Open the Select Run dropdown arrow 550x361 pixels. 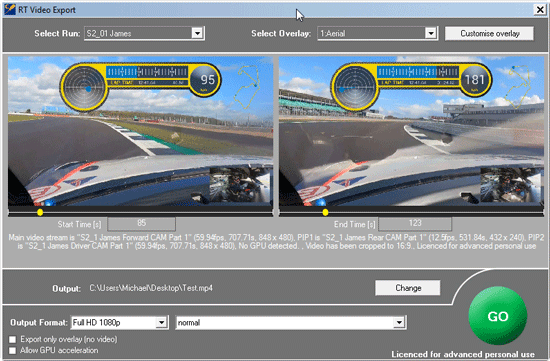pyautogui.click(x=197, y=33)
